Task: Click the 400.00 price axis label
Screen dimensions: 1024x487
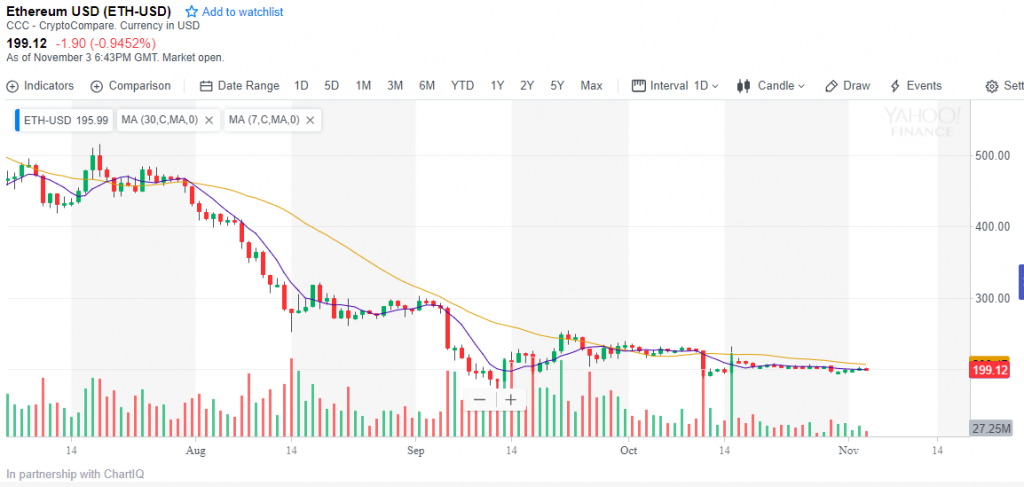Action: coord(991,227)
